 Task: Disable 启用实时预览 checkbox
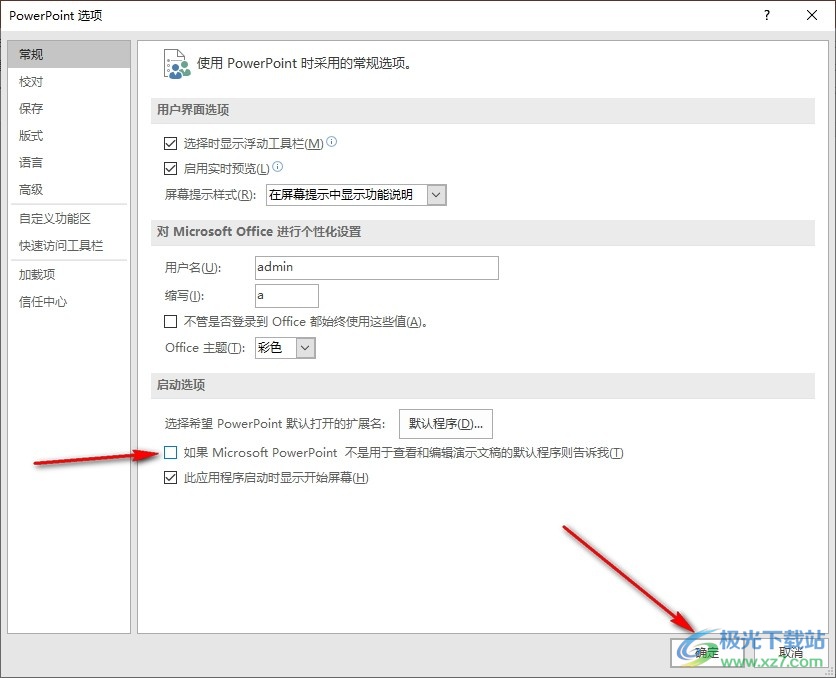pyautogui.click(x=170, y=169)
